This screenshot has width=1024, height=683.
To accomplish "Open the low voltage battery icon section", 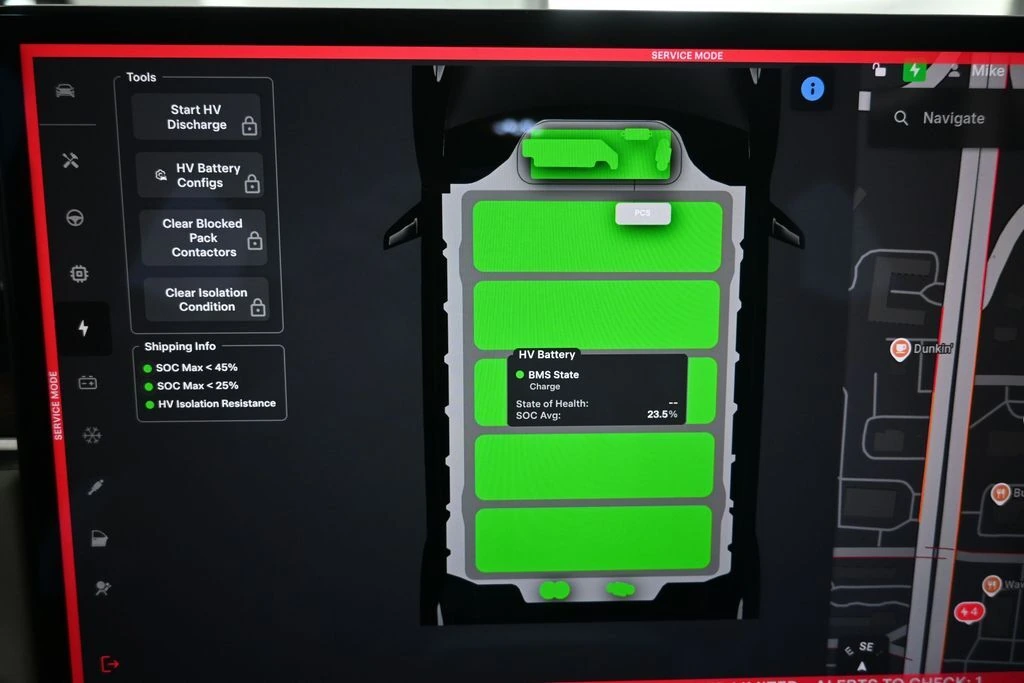I will (87, 382).
